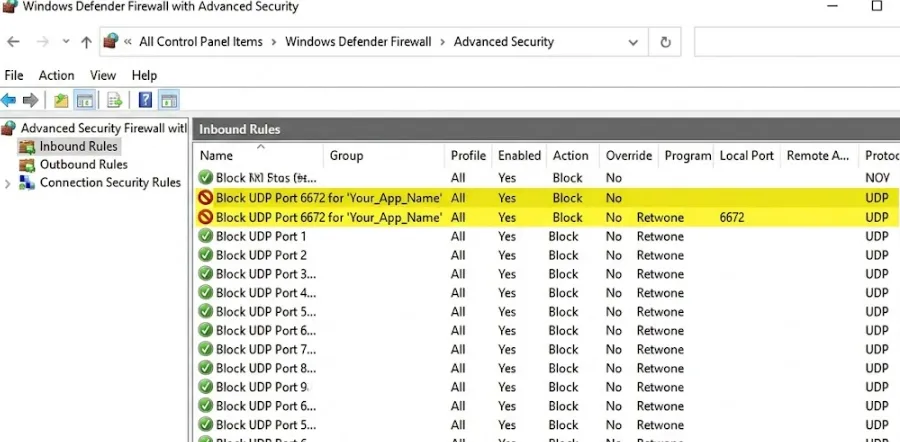Open Help via the blue question mark icon
900x442 pixels.
click(145, 100)
